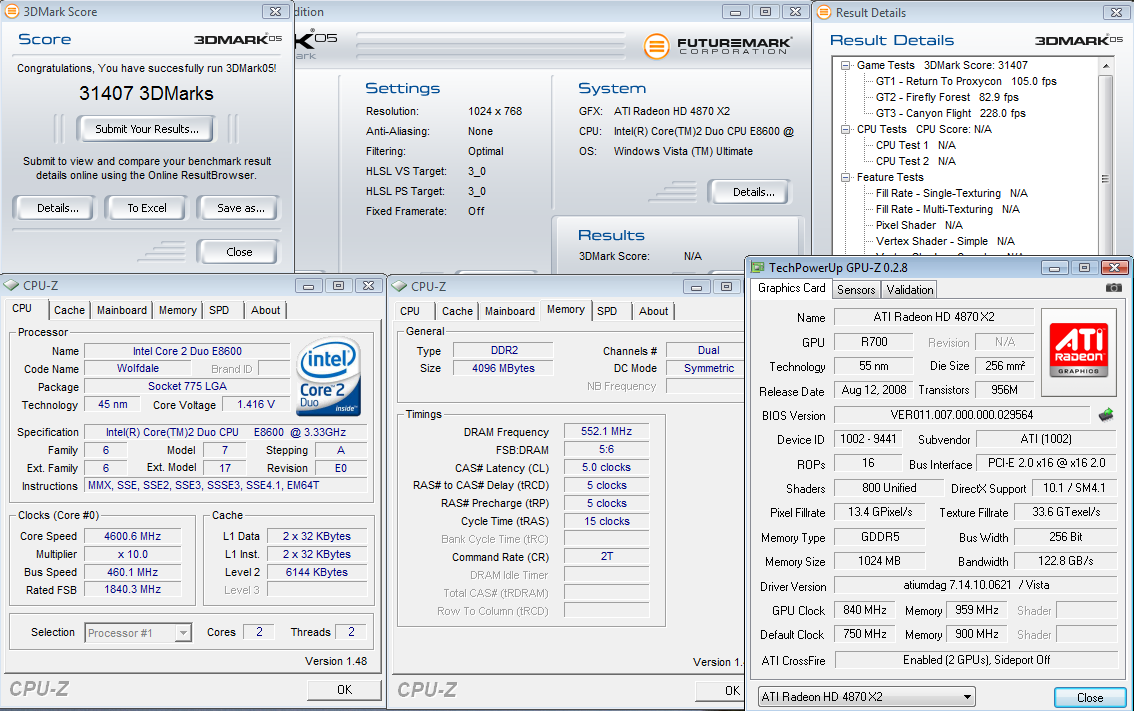1134x711 pixels.
Task: Click the Core Speed 4600.6 MHz field
Action: [132, 536]
